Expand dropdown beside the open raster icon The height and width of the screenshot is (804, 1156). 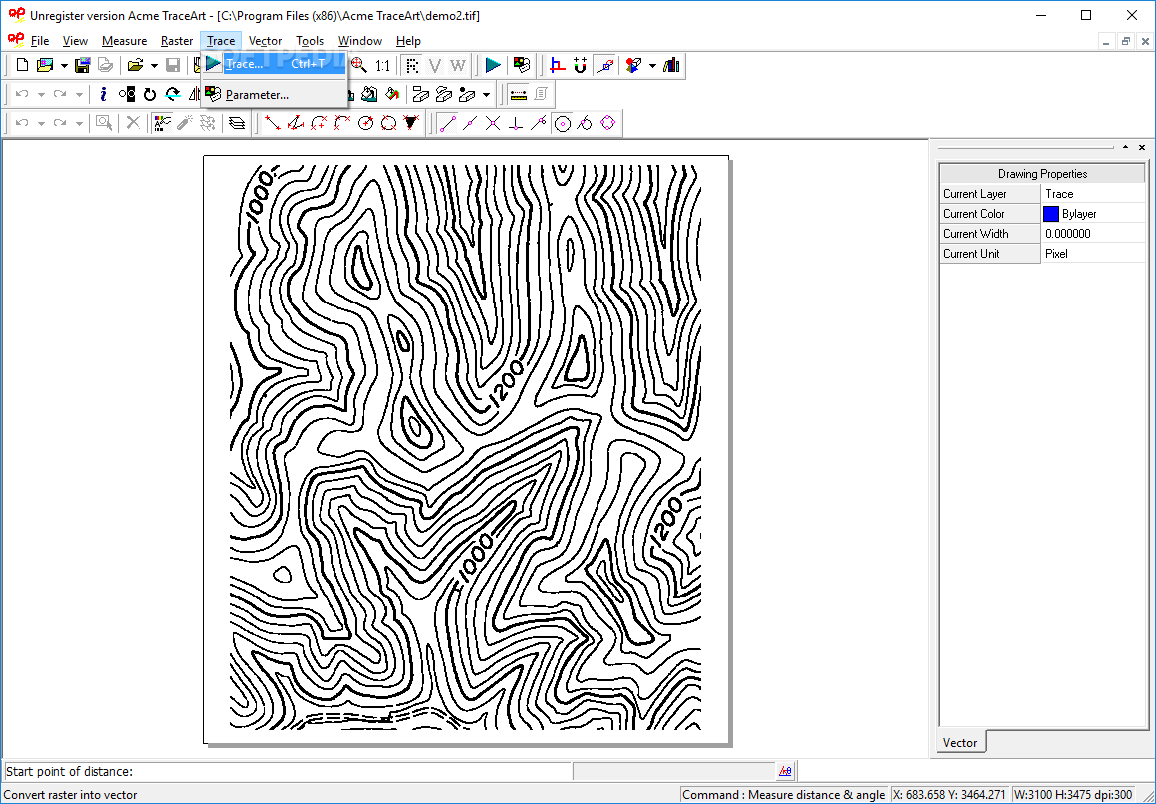tap(64, 66)
